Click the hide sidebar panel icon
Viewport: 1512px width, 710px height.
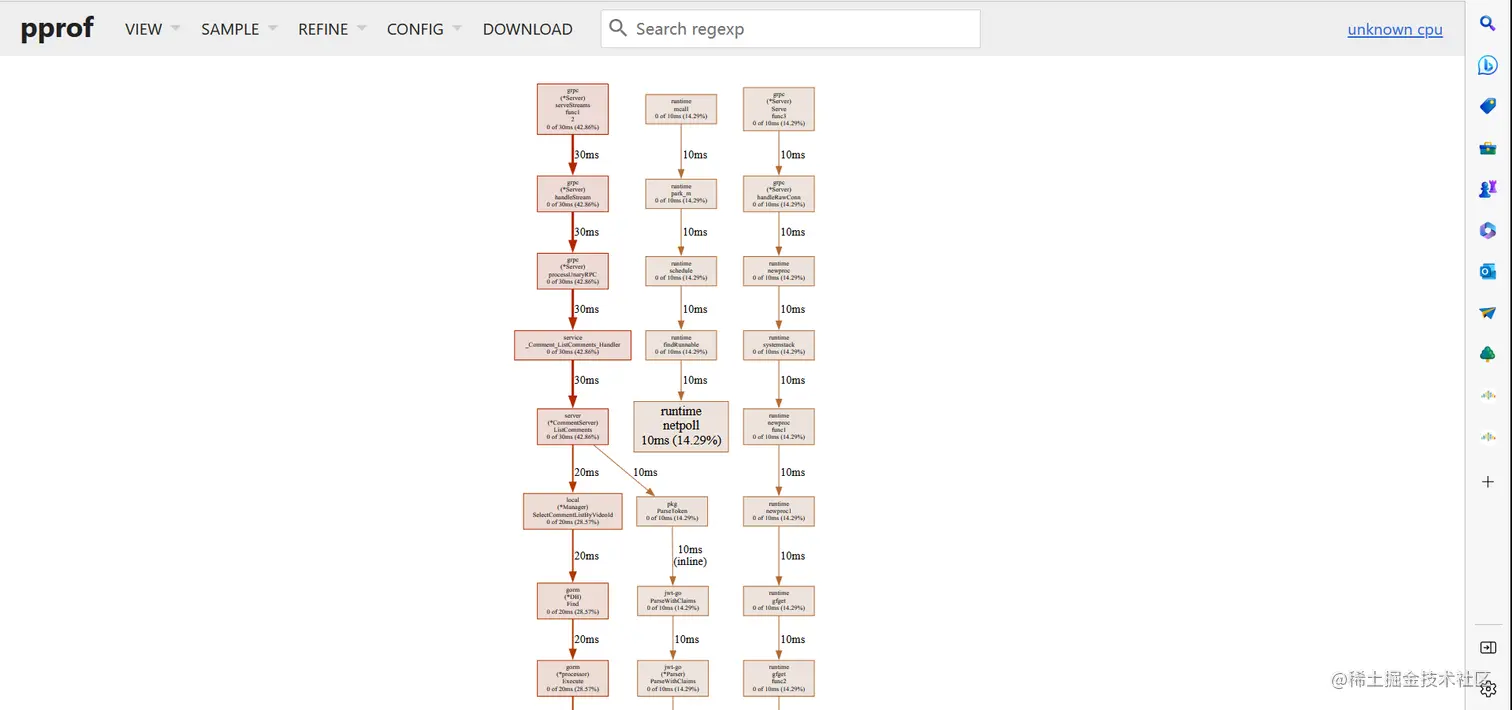tap(1488, 647)
